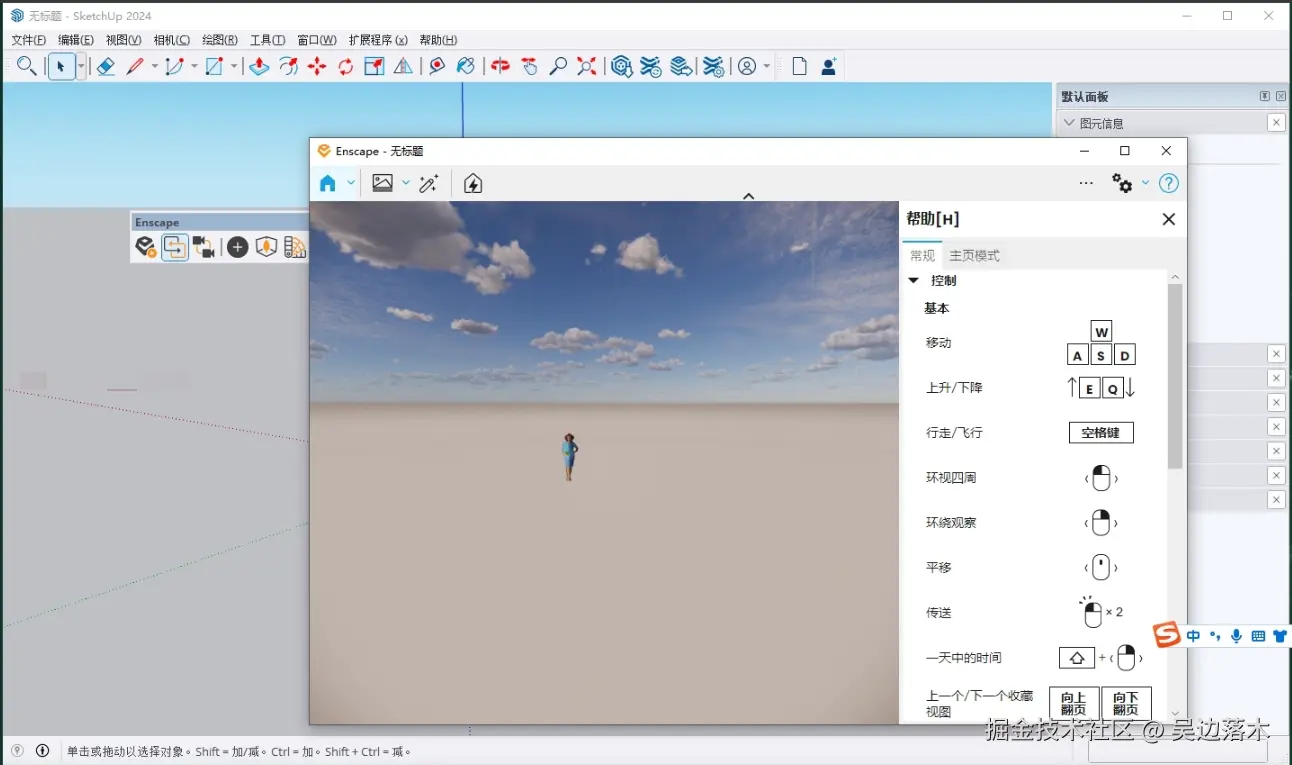1292x765 pixels.
Task: Click the Send to LayOut icon
Action: tap(680, 66)
